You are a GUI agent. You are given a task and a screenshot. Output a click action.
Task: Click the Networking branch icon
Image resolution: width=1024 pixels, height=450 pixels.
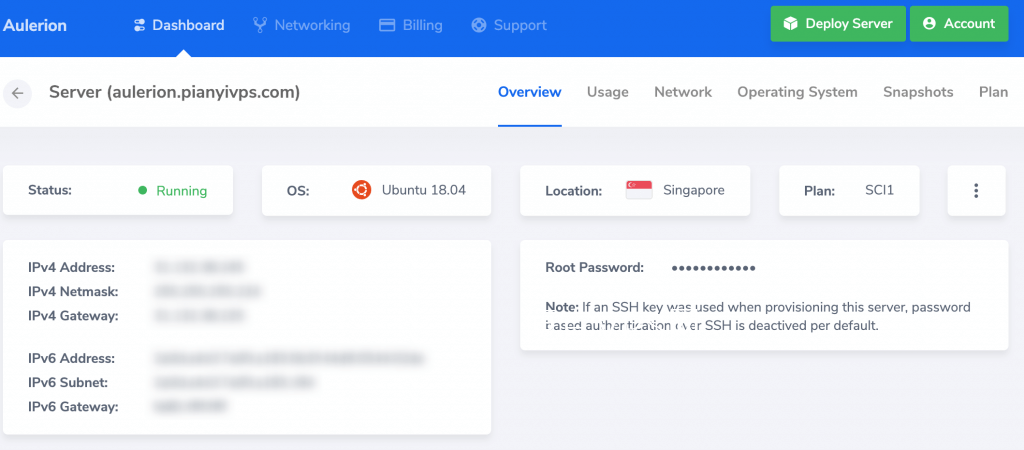tap(260, 25)
